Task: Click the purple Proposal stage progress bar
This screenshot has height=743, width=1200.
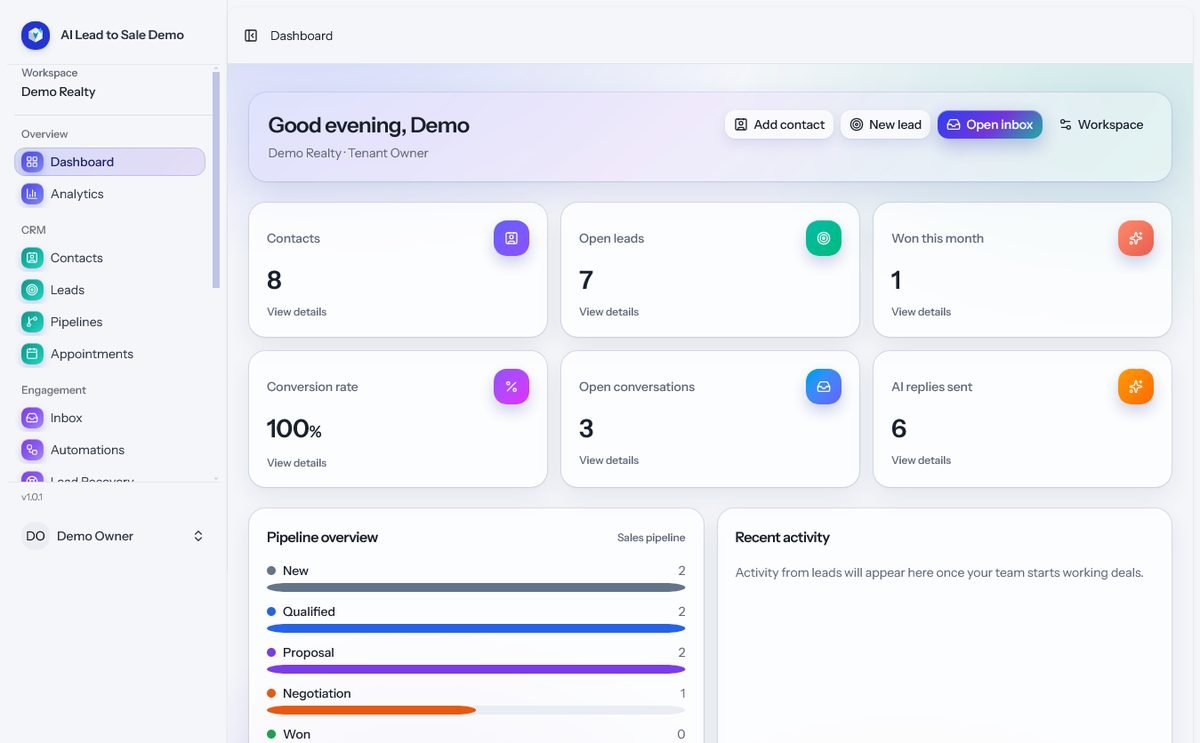Action: coord(476,669)
